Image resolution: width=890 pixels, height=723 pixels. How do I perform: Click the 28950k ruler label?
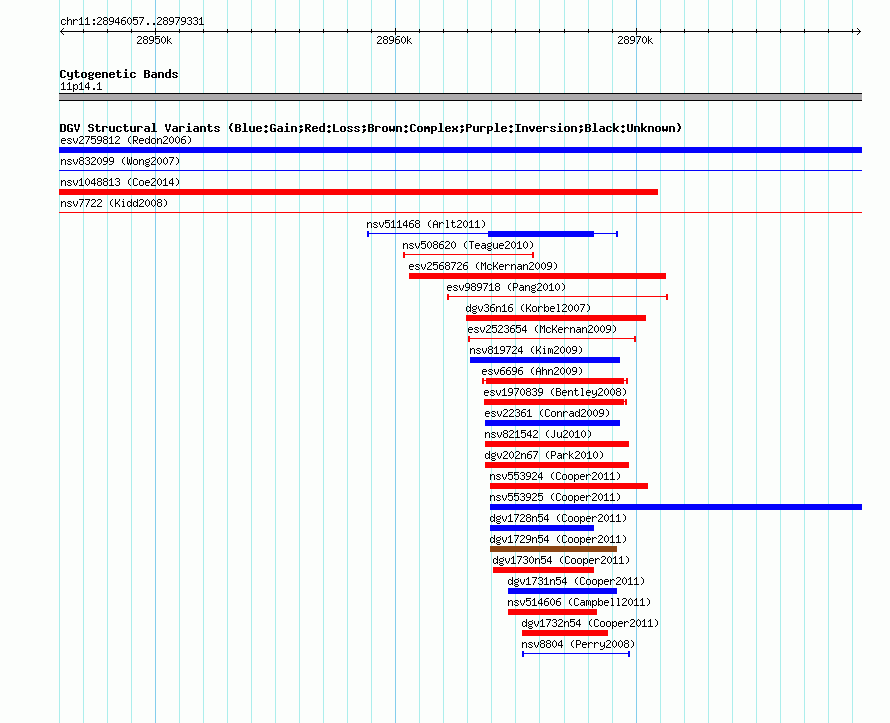pyautogui.click(x=154, y=40)
